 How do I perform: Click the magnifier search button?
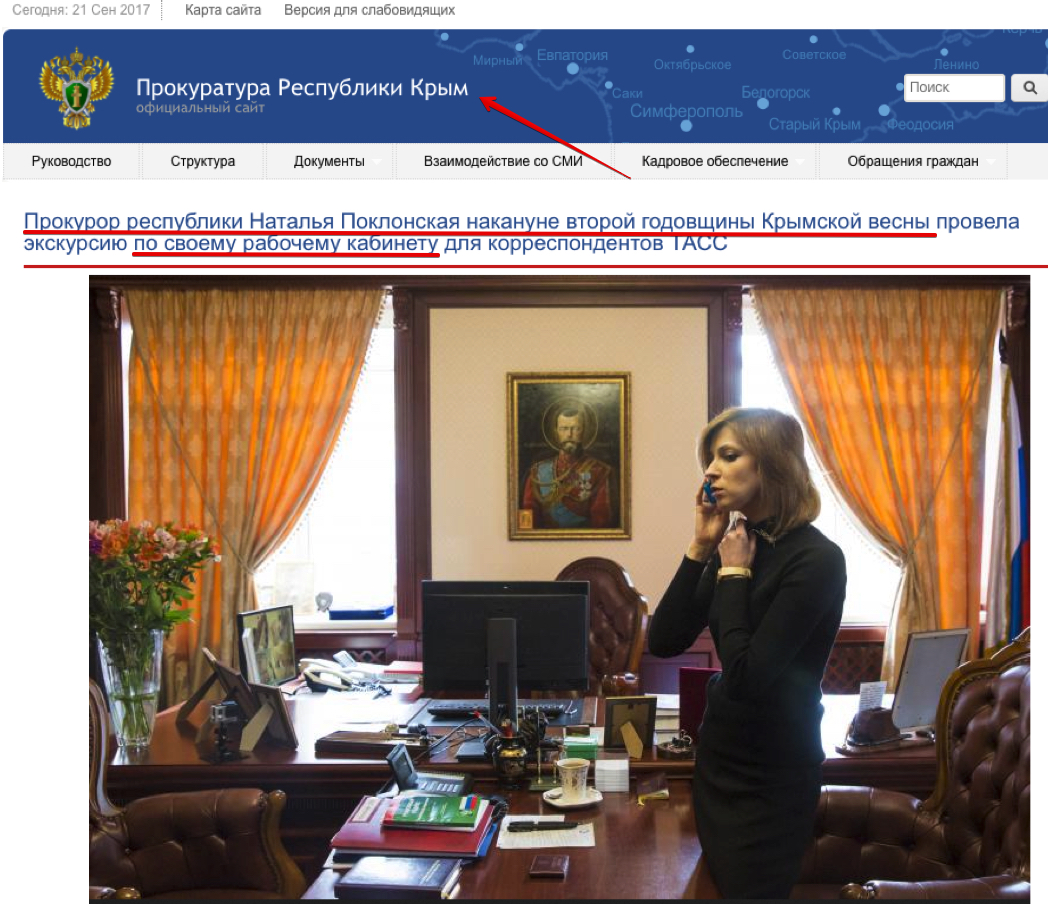(1029, 88)
